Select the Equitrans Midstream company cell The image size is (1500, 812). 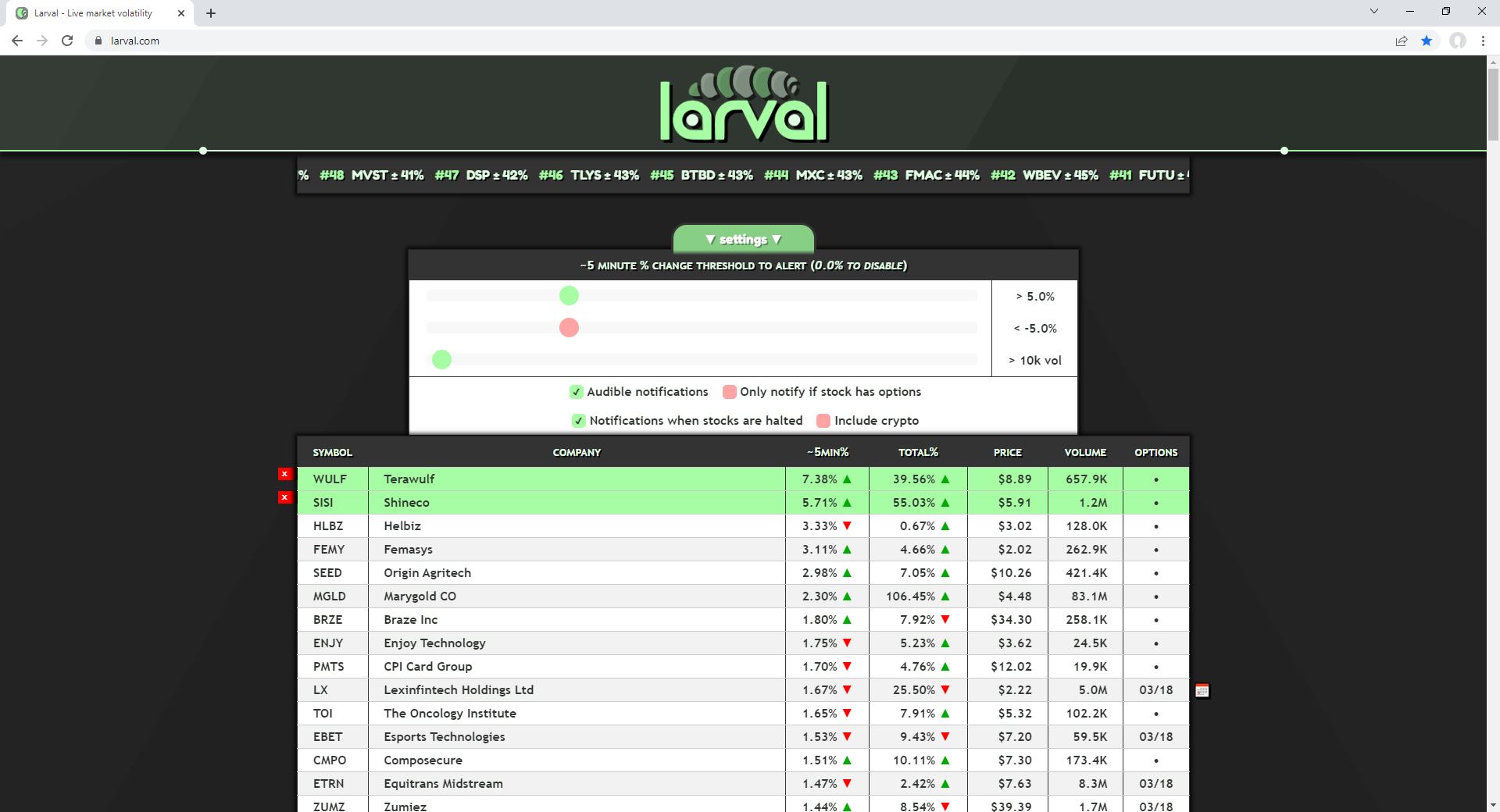[577, 784]
